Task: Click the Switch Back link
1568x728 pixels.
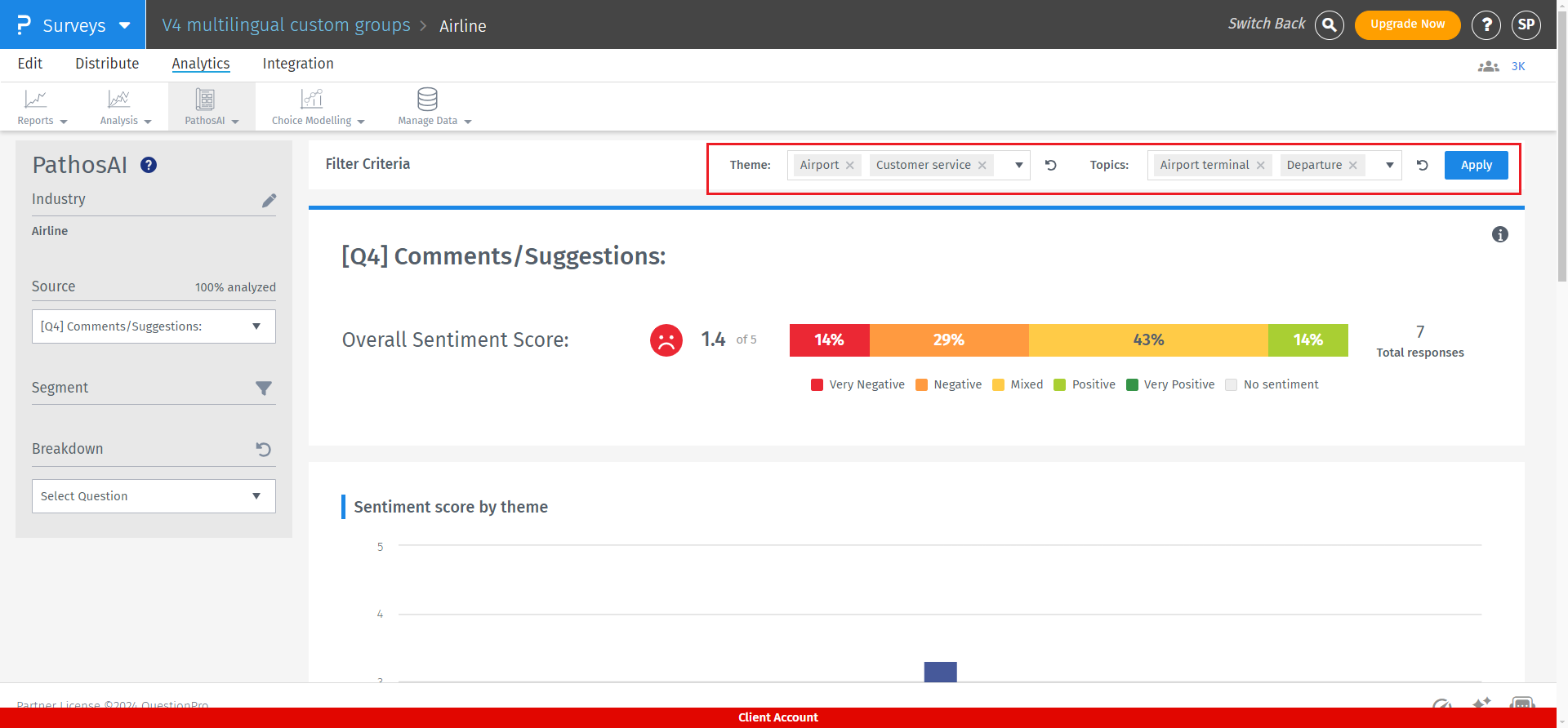Action: click(x=1267, y=24)
